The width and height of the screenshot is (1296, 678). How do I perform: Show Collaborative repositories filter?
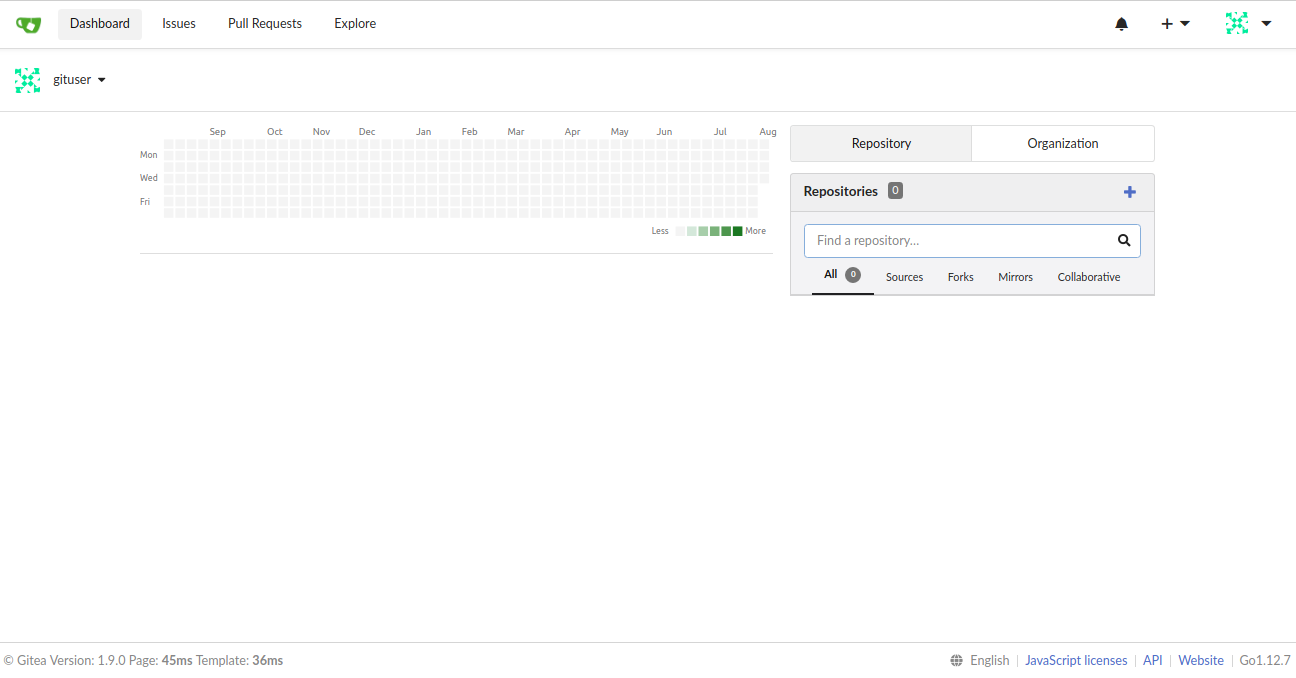click(1088, 277)
